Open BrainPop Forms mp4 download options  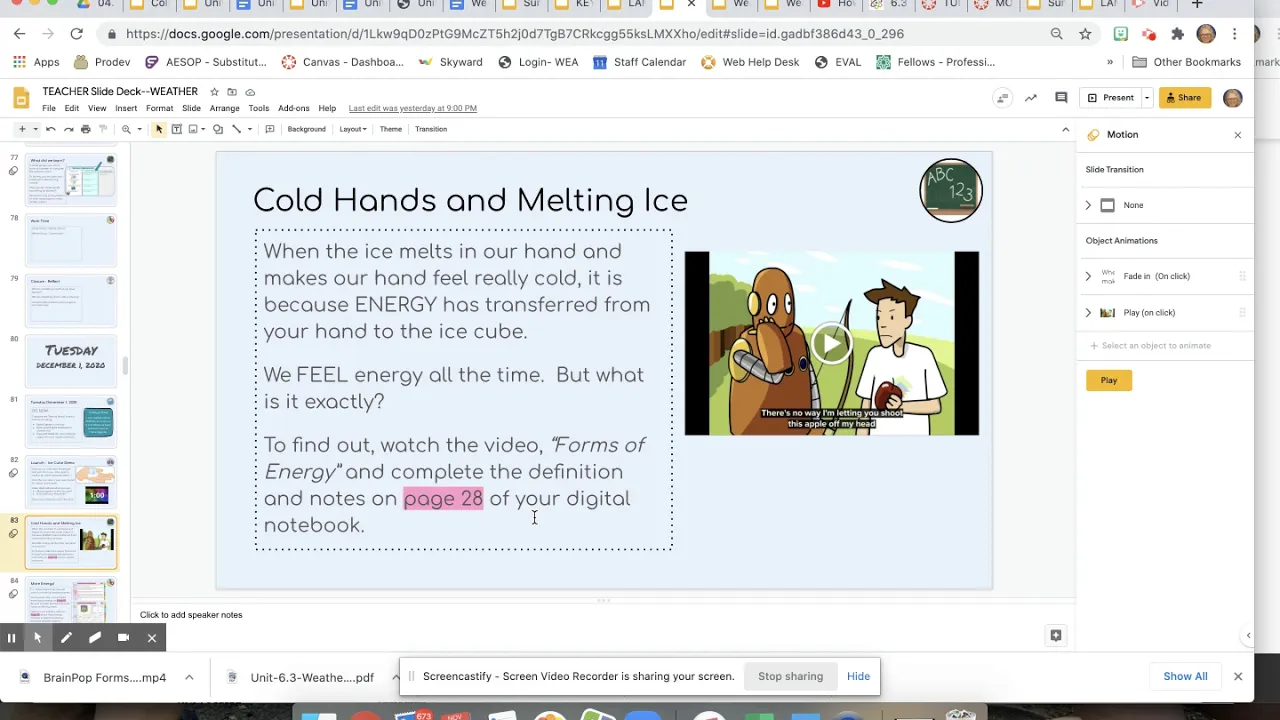pyautogui.click(x=189, y=677)
